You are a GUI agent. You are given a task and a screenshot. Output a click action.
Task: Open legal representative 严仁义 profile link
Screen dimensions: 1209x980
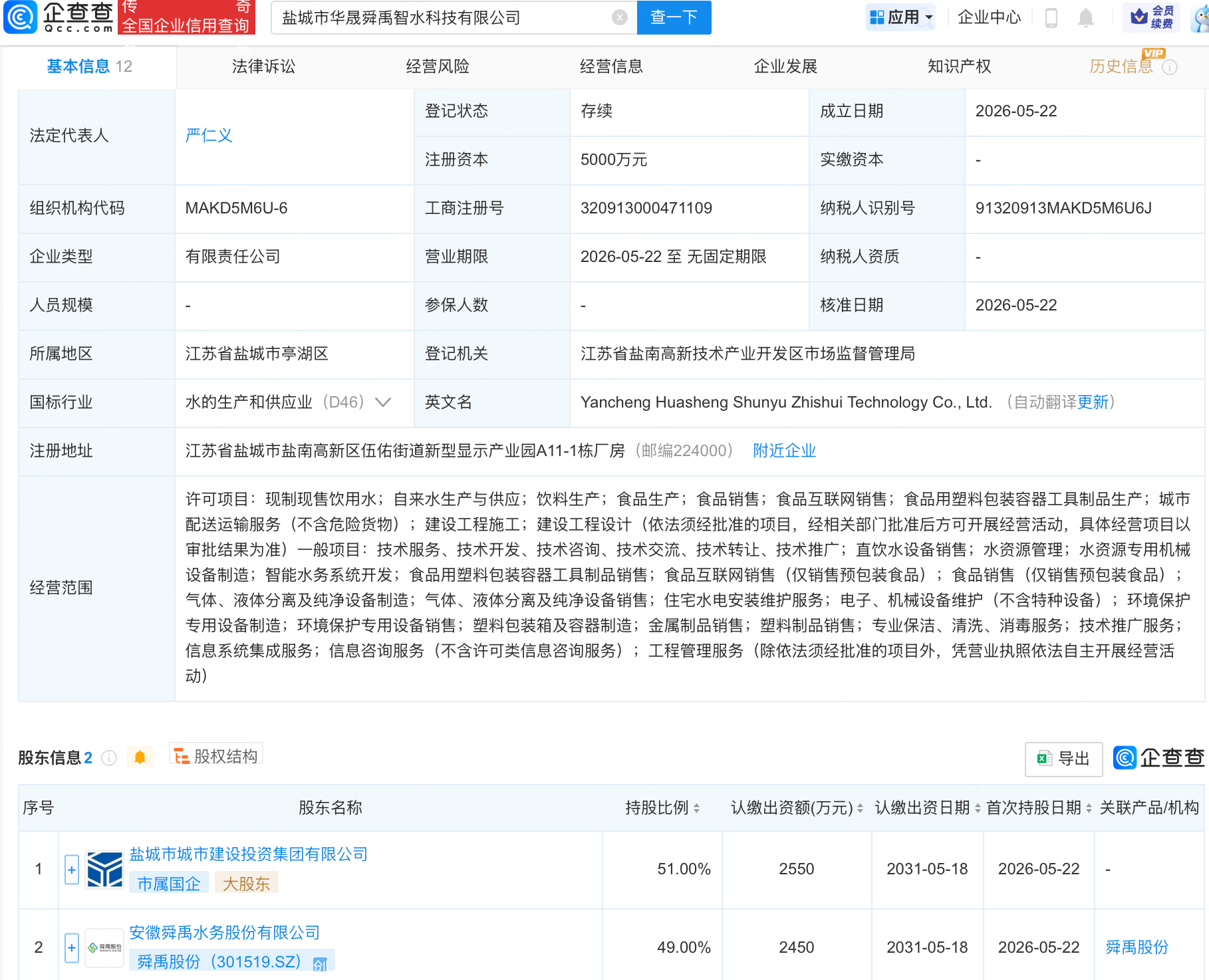(x=209, y=136)
